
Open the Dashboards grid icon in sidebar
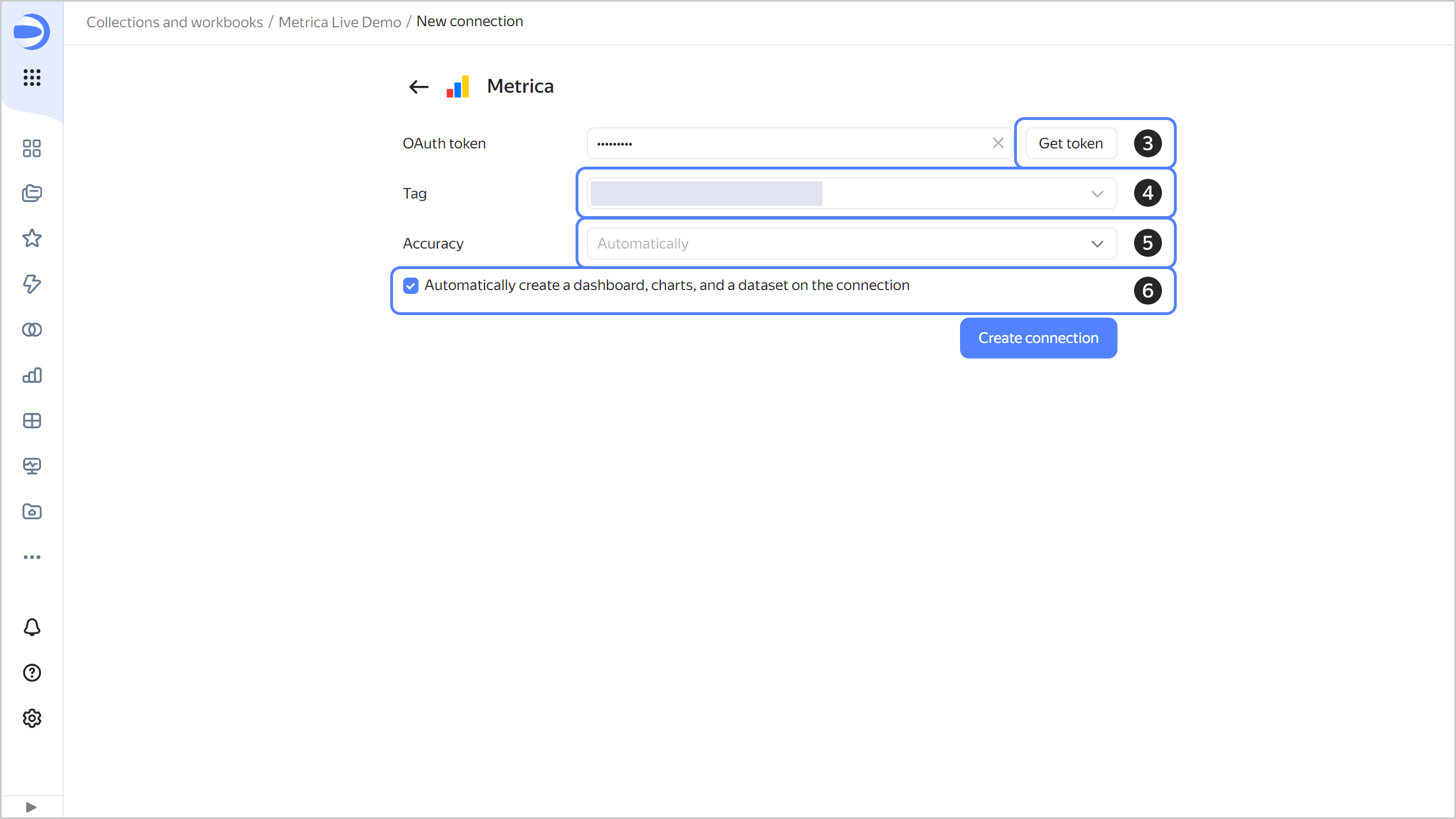32,421
